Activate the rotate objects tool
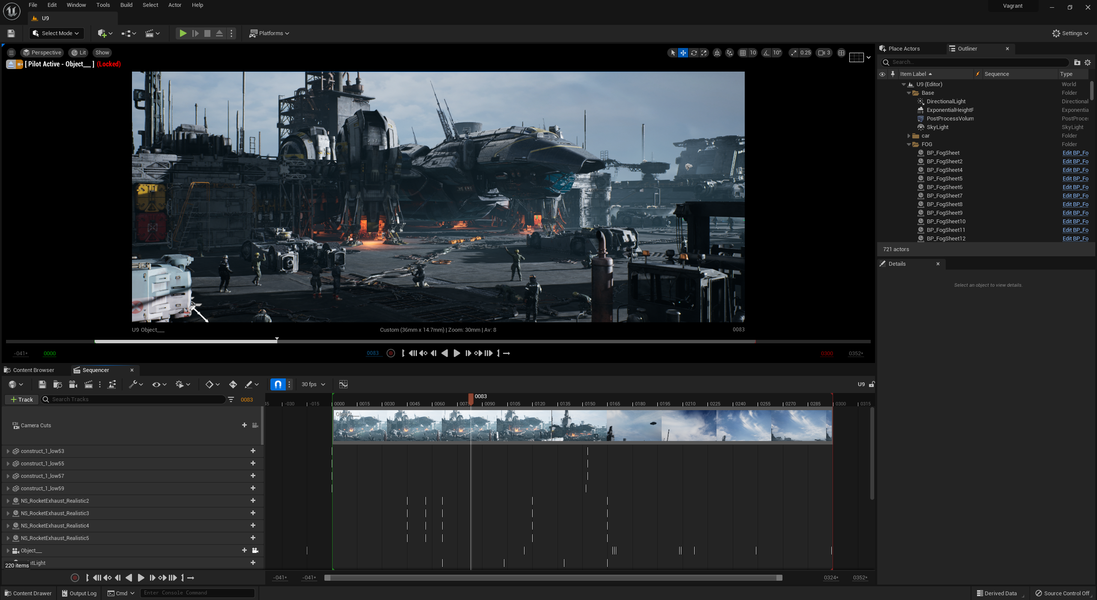Viewport: 1097px width, 600px height. (693, 52)
